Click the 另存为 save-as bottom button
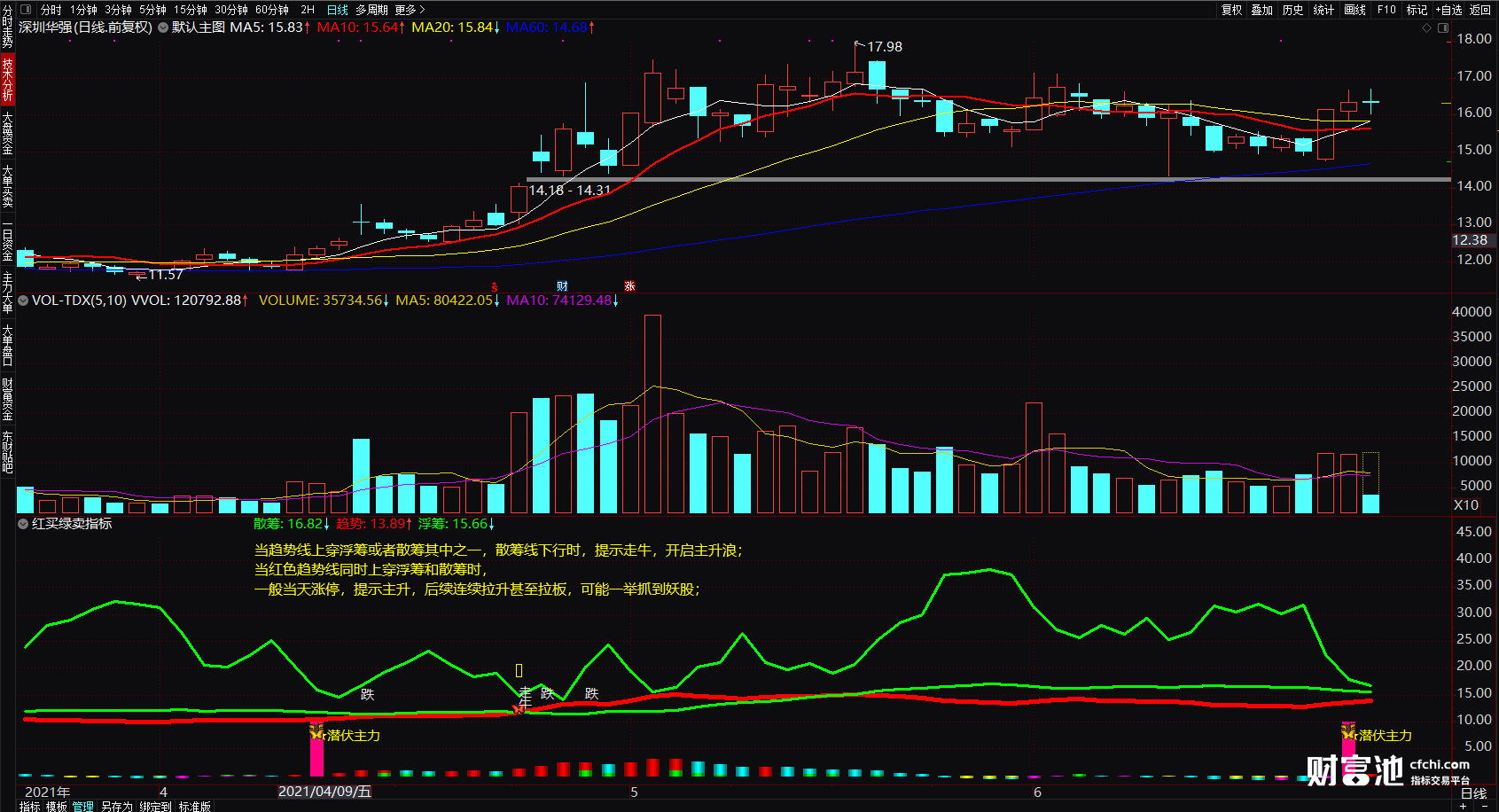 pyautogui.click(x=116, y=807)
